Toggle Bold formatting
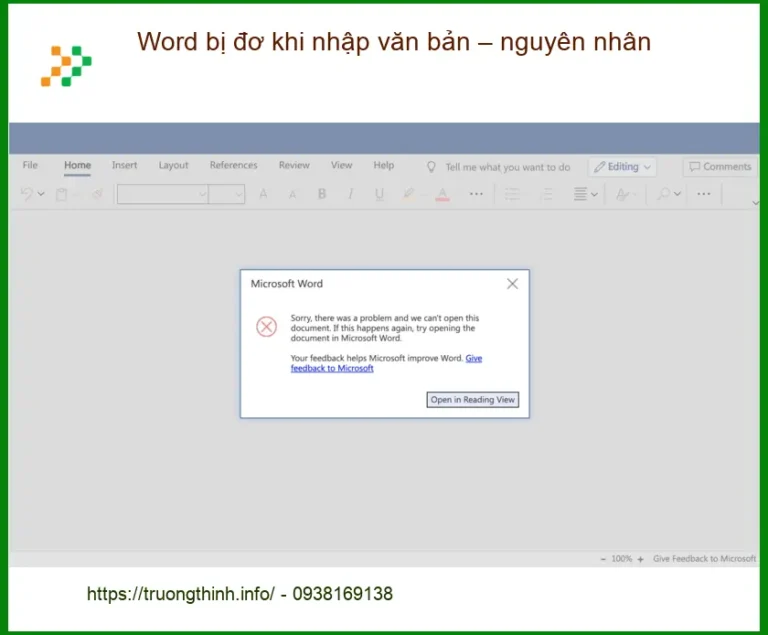Viewport: 768px width, 635px height. coord(322,194)
